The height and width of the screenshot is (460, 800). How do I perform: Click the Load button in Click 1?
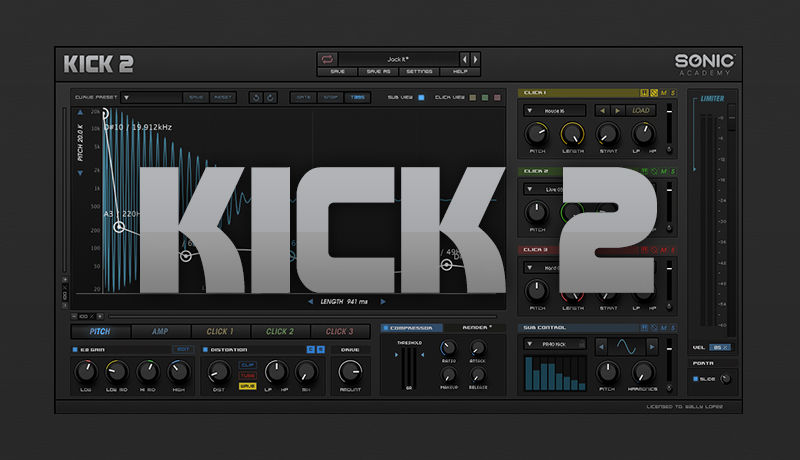pyautogui.click(x=640, y=110)
